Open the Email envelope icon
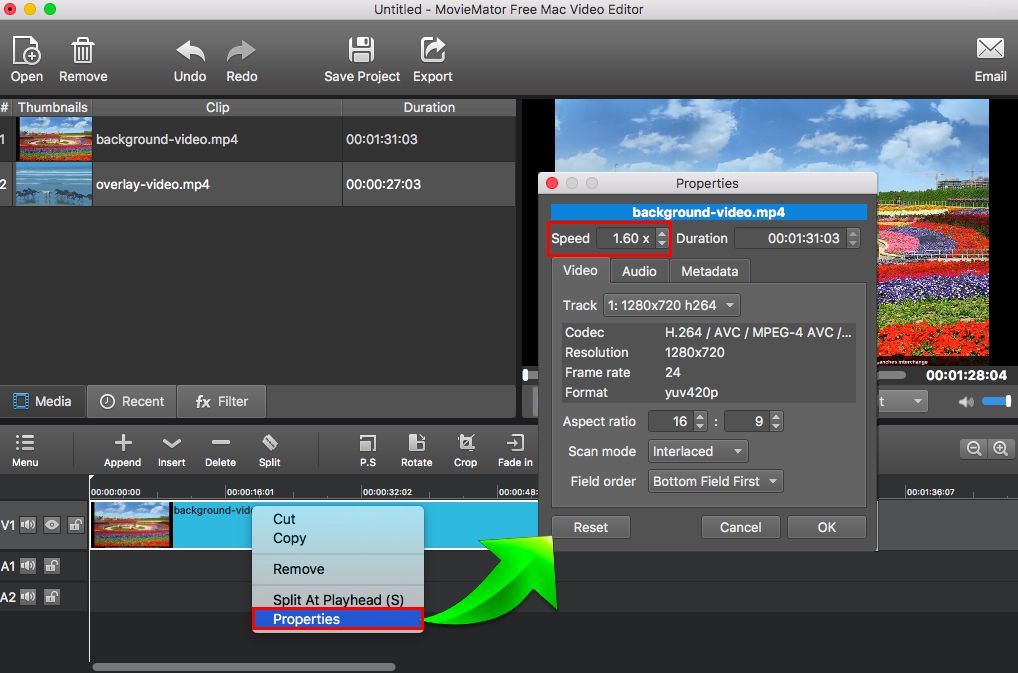The width and height of the screenshot is (1018, 673). click(x=990, y=49)
